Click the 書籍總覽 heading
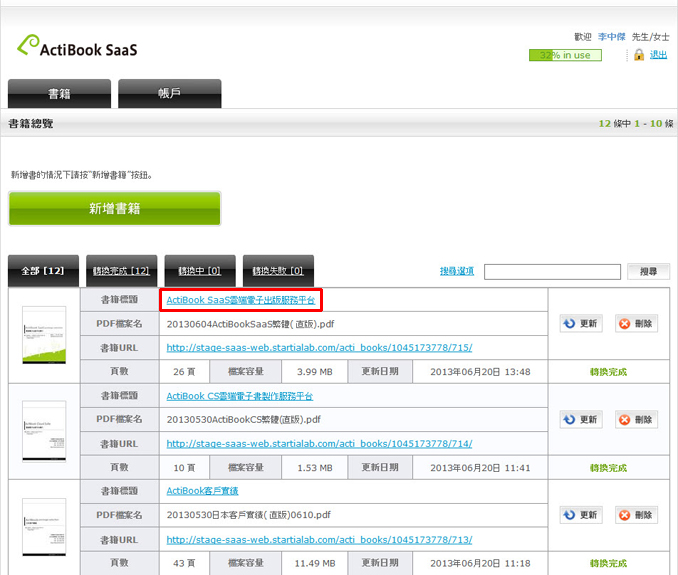This screenshot has height=575, width=678. tap(31, 124)
